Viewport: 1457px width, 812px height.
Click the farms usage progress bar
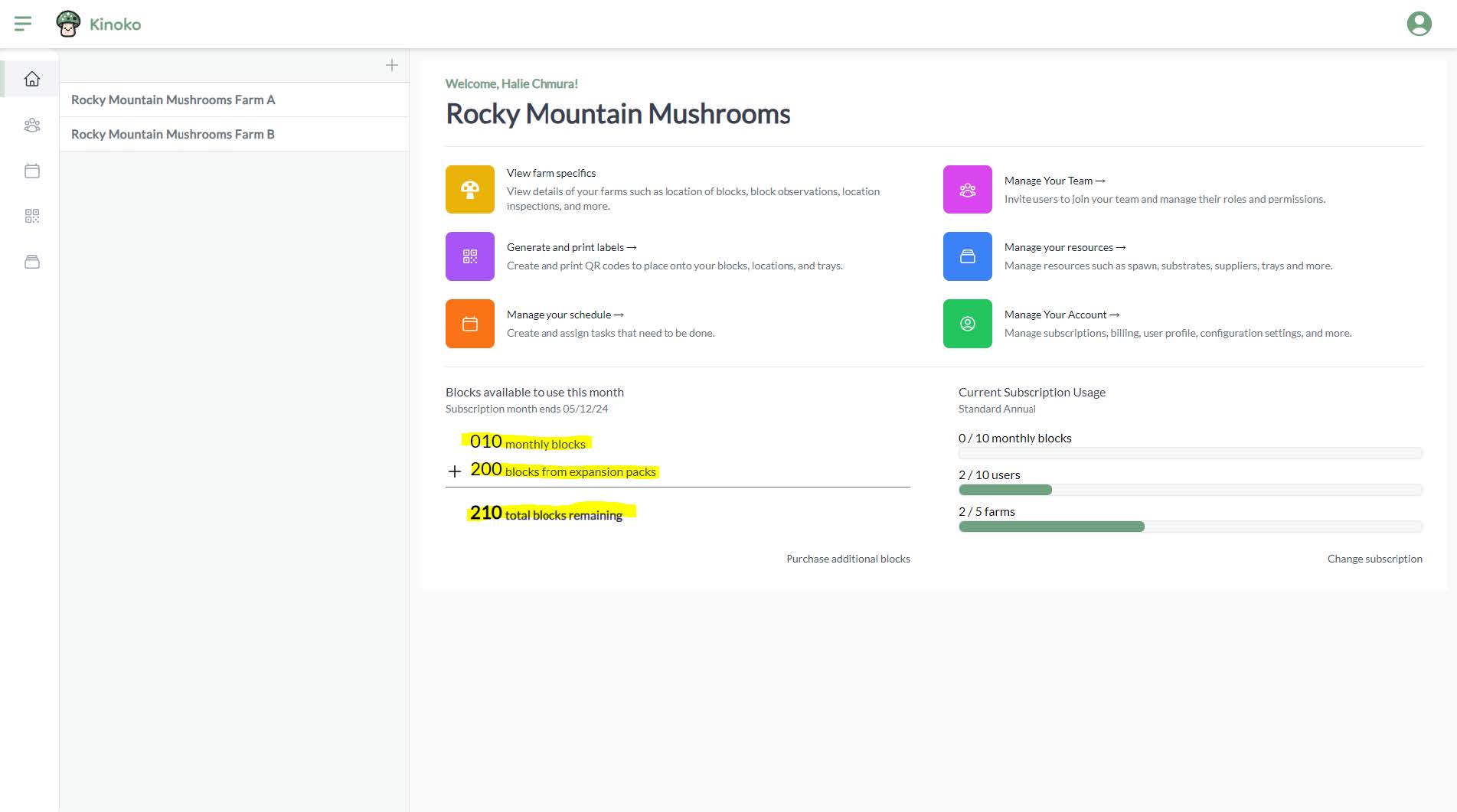(x=1190, y=527)
